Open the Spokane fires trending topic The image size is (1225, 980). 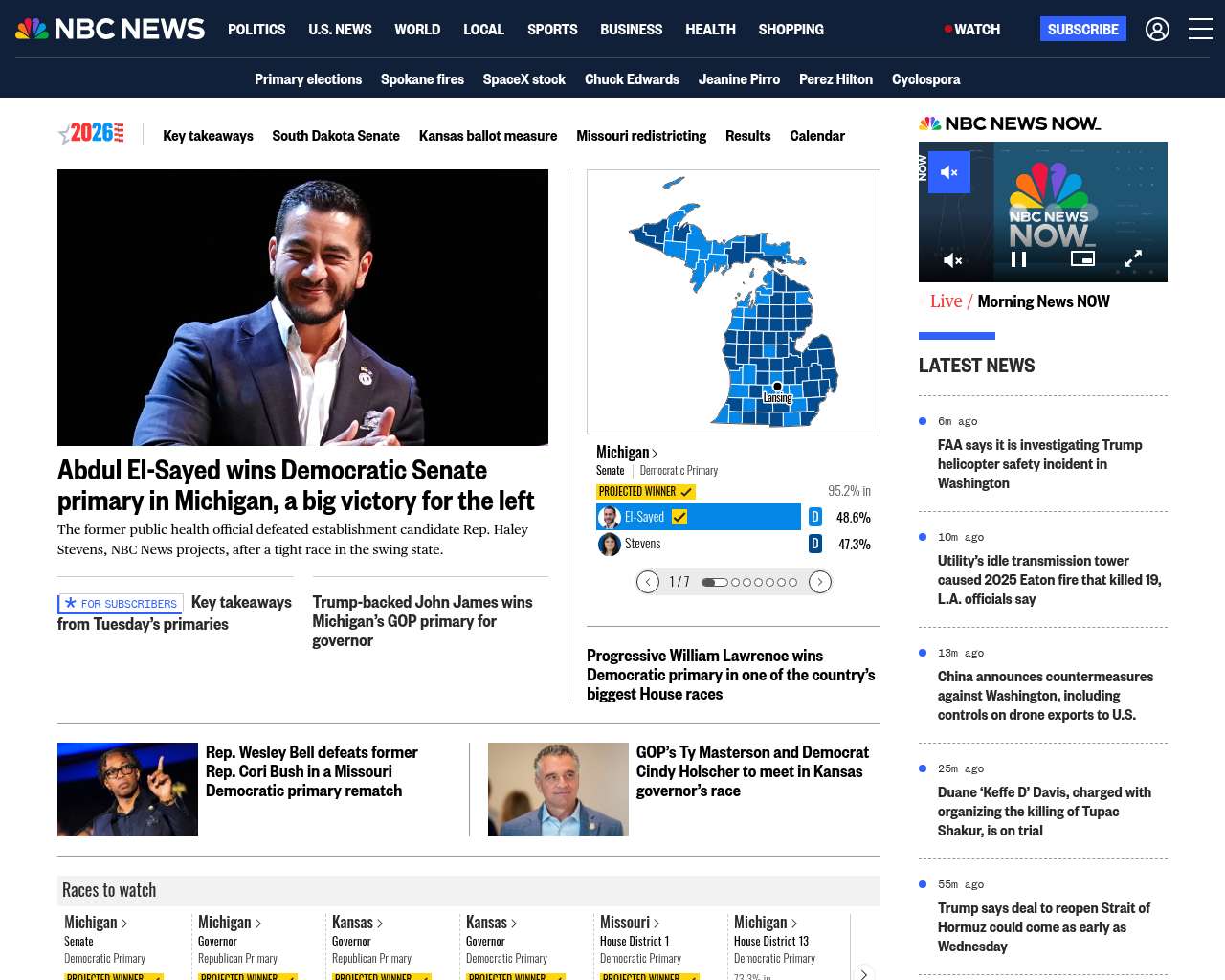click(422, 79)
